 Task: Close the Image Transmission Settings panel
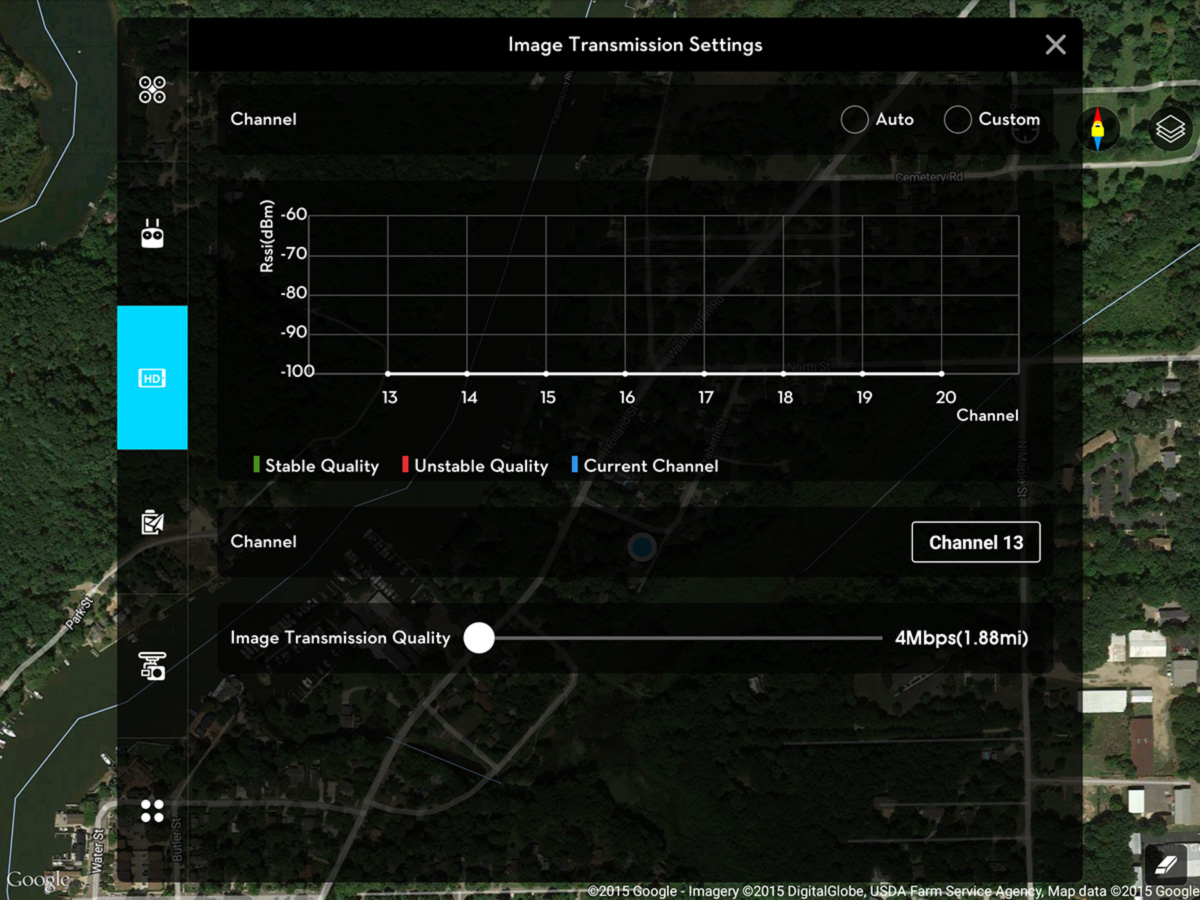[x=1055, y=45]
